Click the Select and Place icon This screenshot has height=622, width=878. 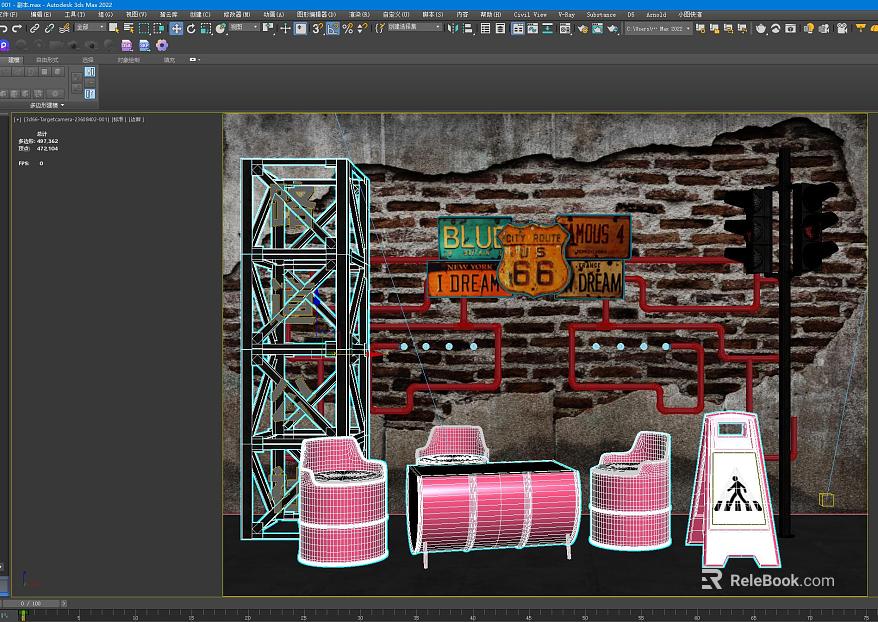click(x=221, y=28)
